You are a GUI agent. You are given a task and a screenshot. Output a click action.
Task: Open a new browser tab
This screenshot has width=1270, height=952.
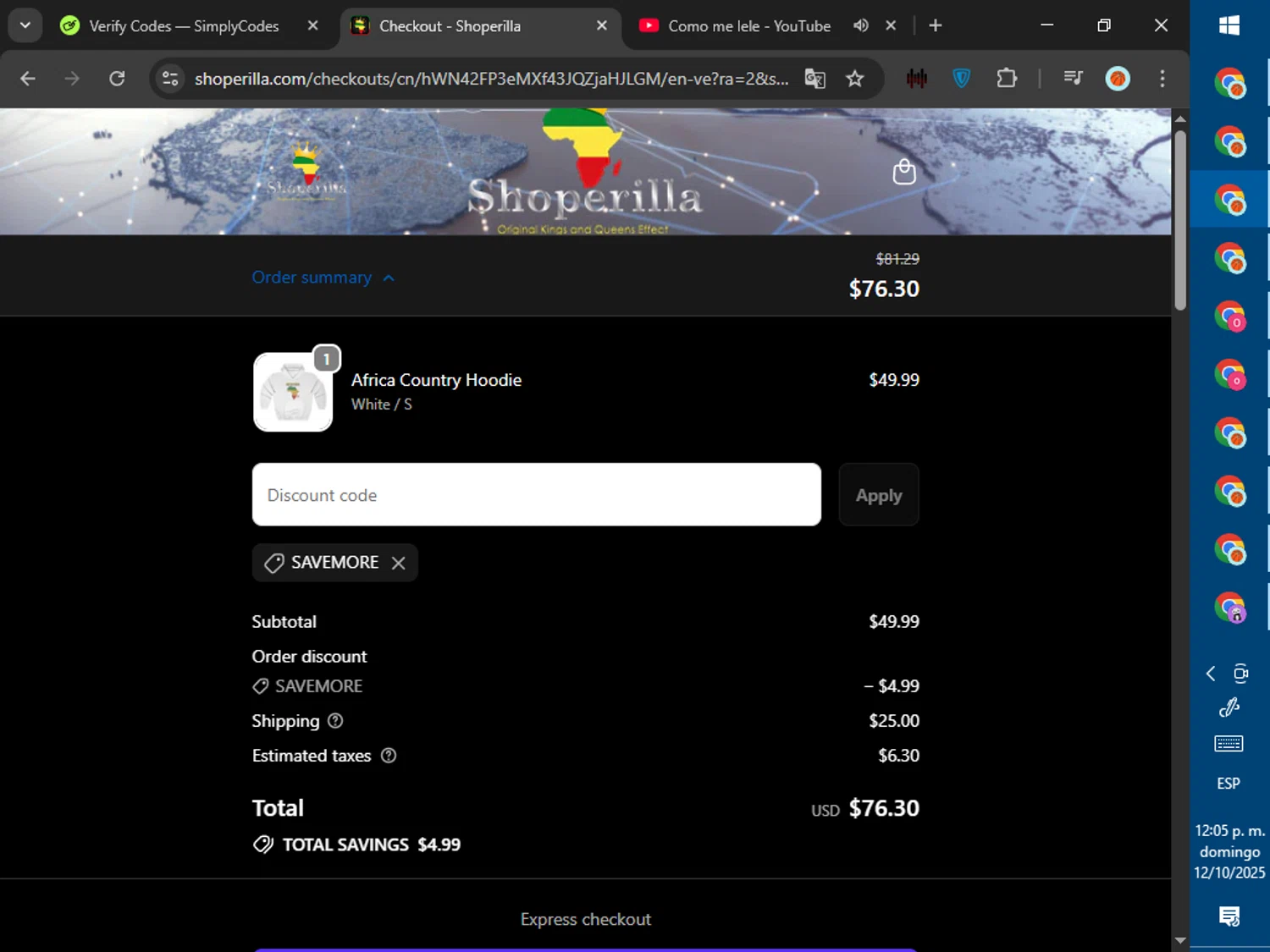(x=936, y=25)
